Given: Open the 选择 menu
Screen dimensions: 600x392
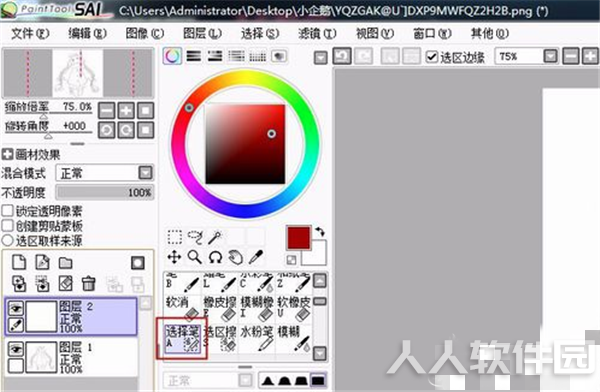Looking at the screenshot, I should pos(260,34).
